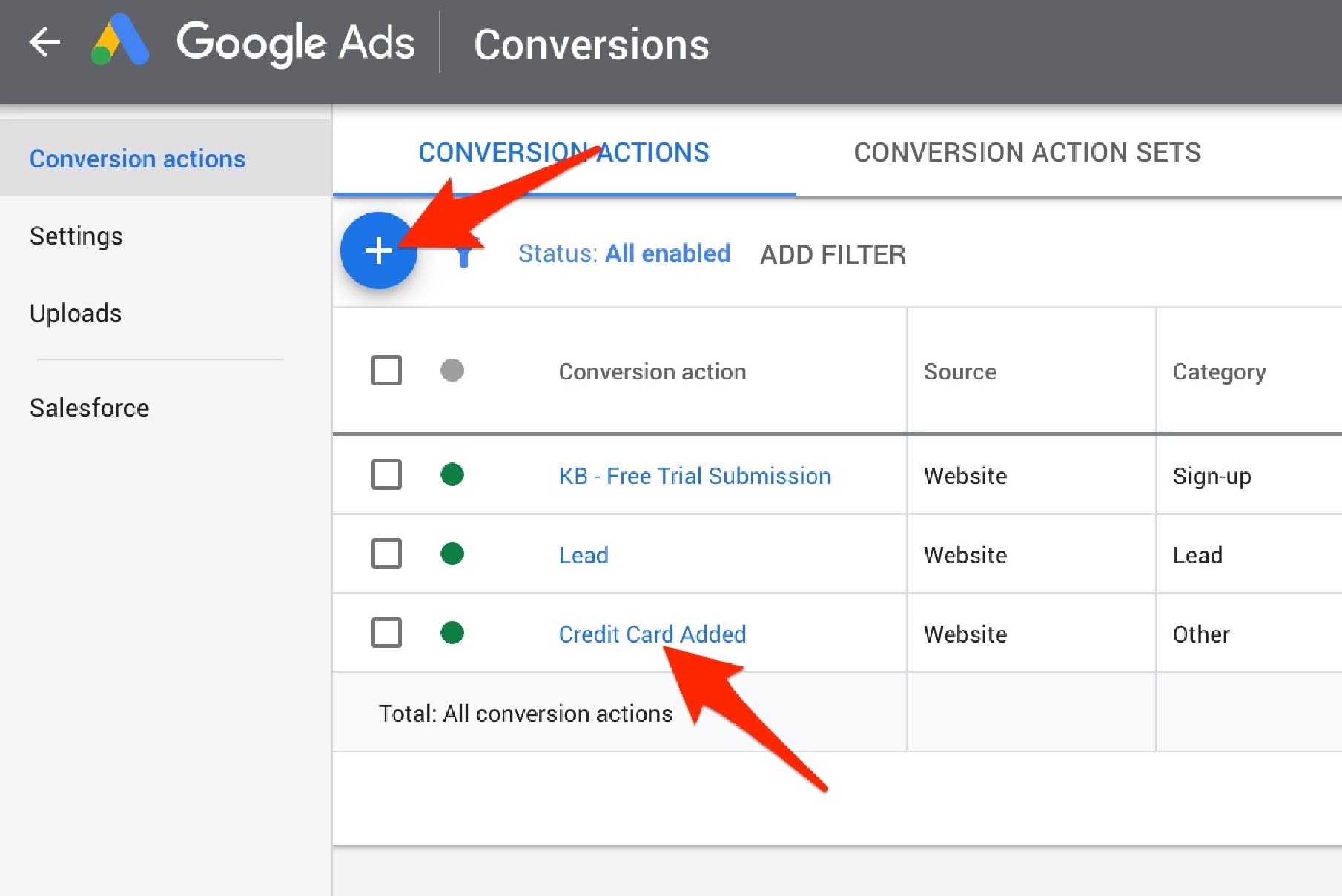Check the KB Free Trial Submission row checkbox

pos(386,475)
